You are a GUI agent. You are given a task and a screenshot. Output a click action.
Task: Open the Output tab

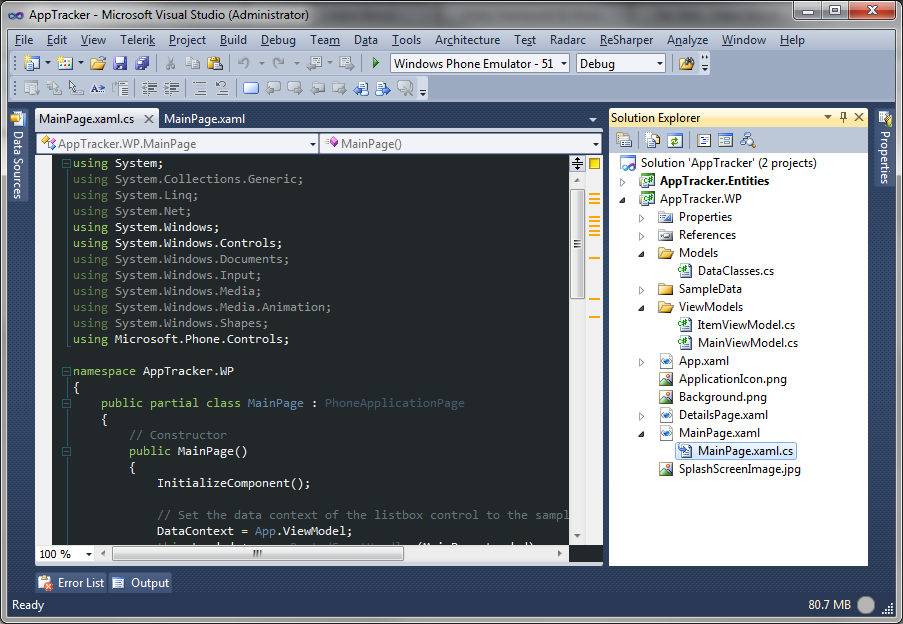[x=141, y=583]
